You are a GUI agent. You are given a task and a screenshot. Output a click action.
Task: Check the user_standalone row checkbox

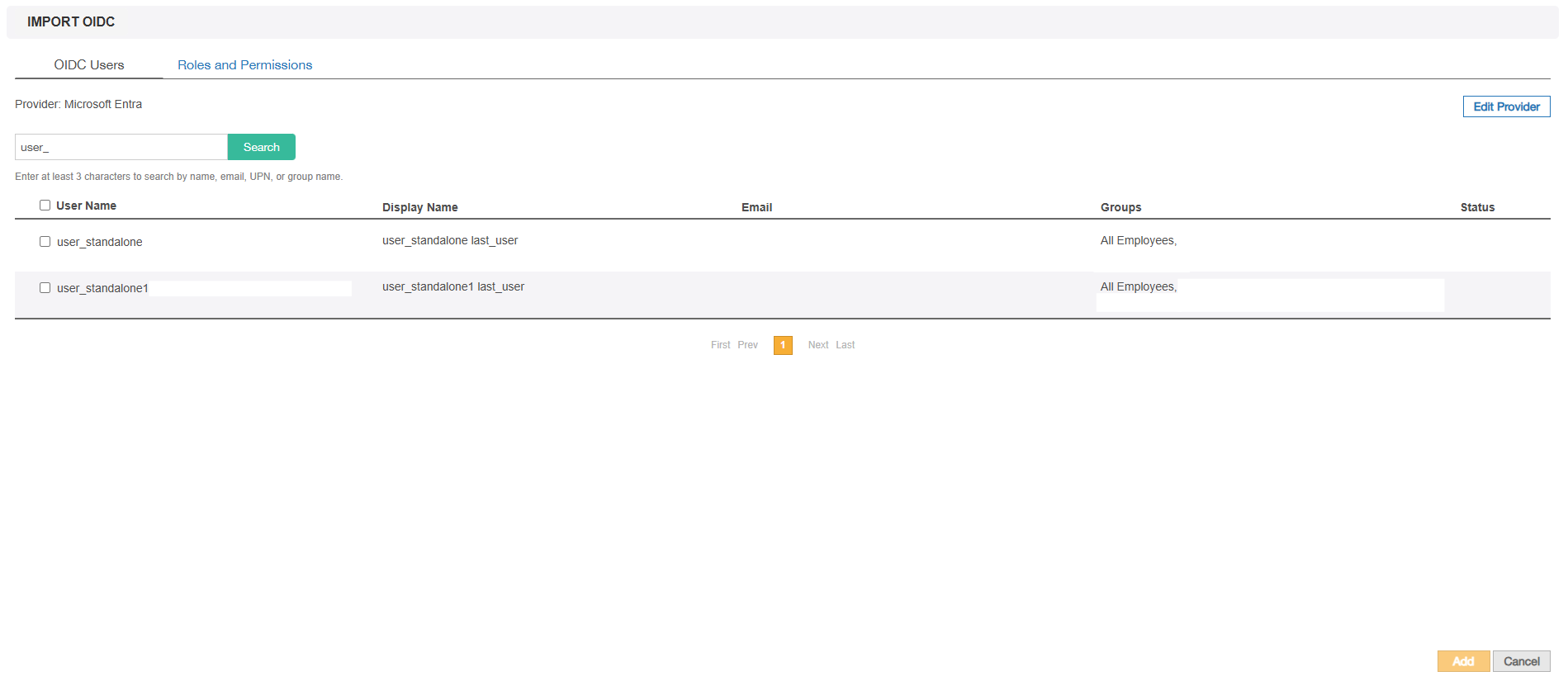tap(45, 242)
